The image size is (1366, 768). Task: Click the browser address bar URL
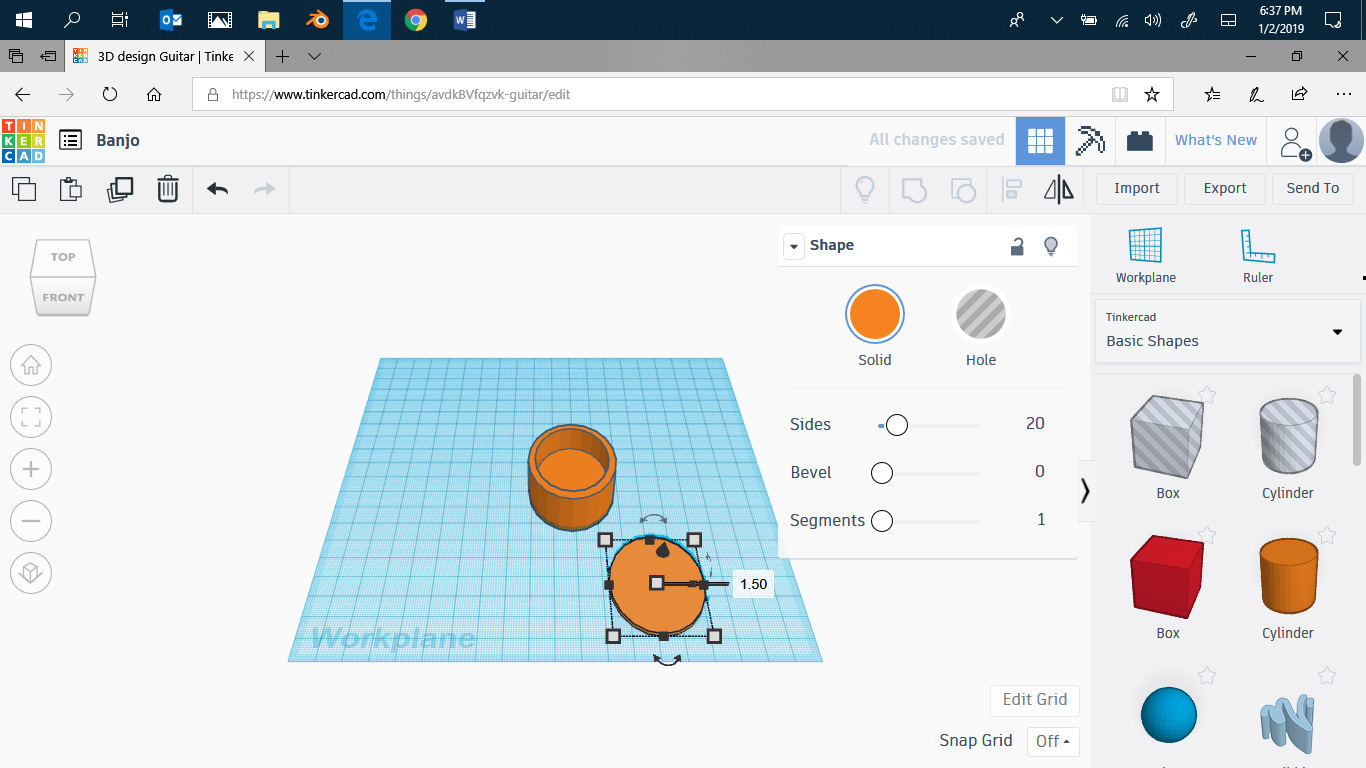tap(401, 95)
